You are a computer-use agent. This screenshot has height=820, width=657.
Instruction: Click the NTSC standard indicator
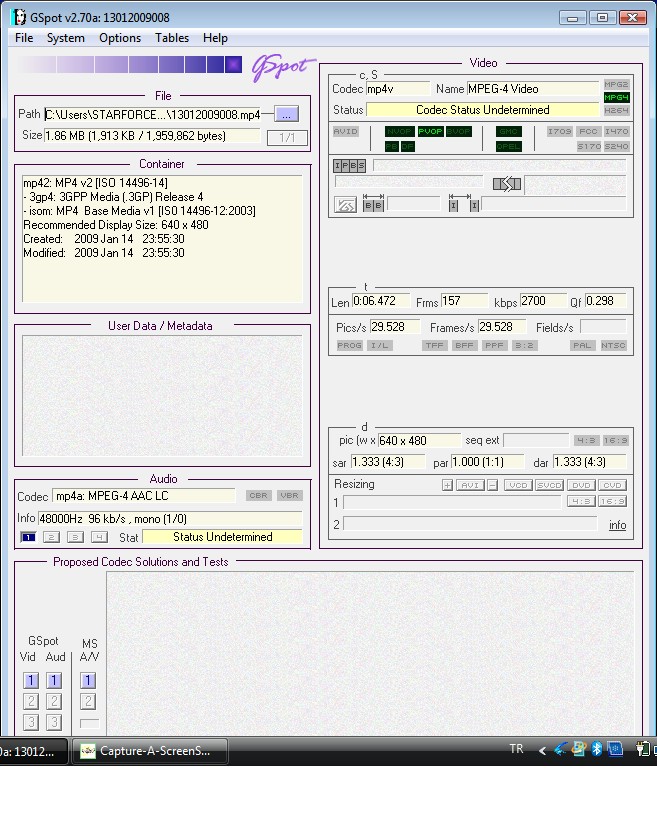(x=614, y=346)
